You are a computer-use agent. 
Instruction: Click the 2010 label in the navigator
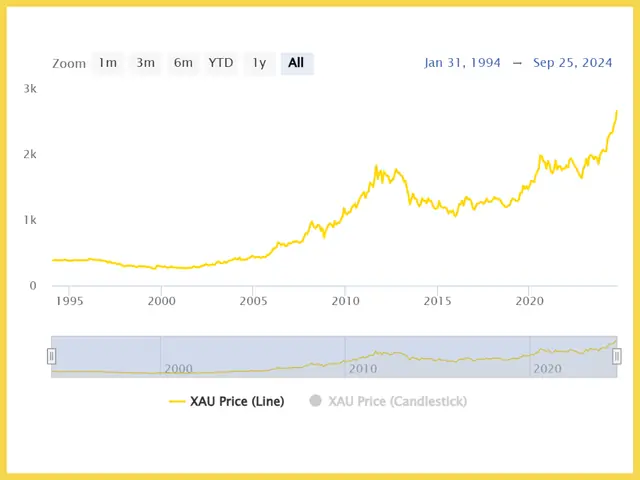click(x=363, y=369)
